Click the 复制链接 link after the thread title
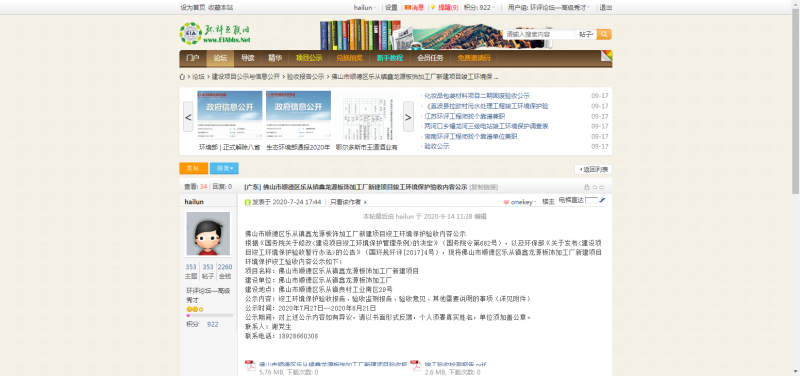 484,187
